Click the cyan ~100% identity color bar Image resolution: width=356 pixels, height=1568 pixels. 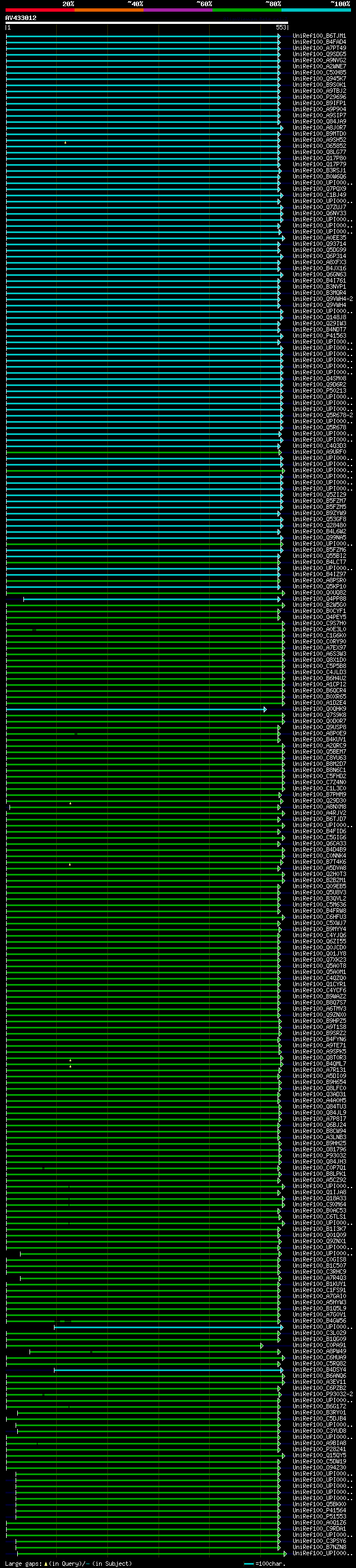(316, 11)
